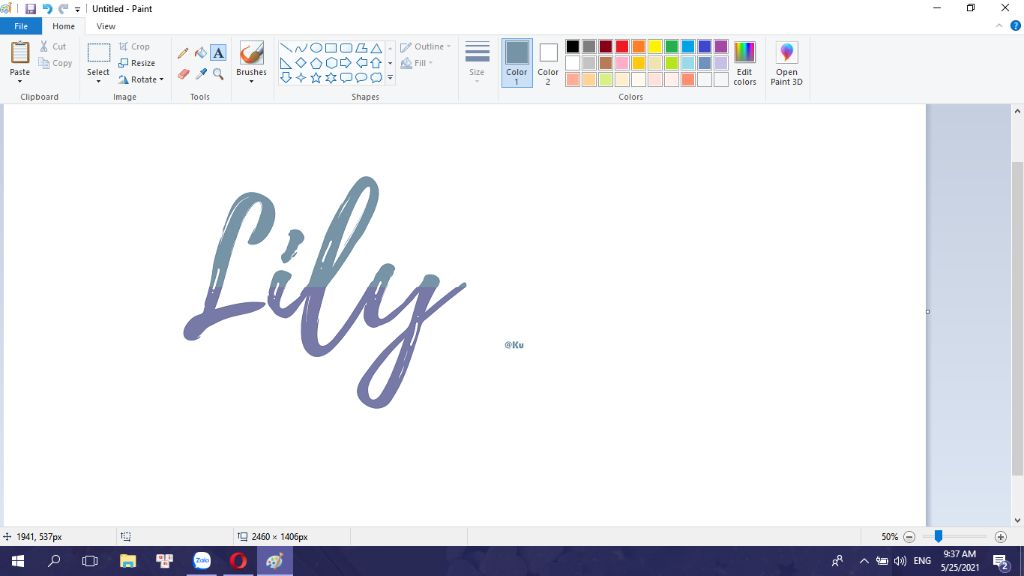Choose the Color picker eyedropper tool
This screenshot has height=576, width=1024.
coord(200,74)
